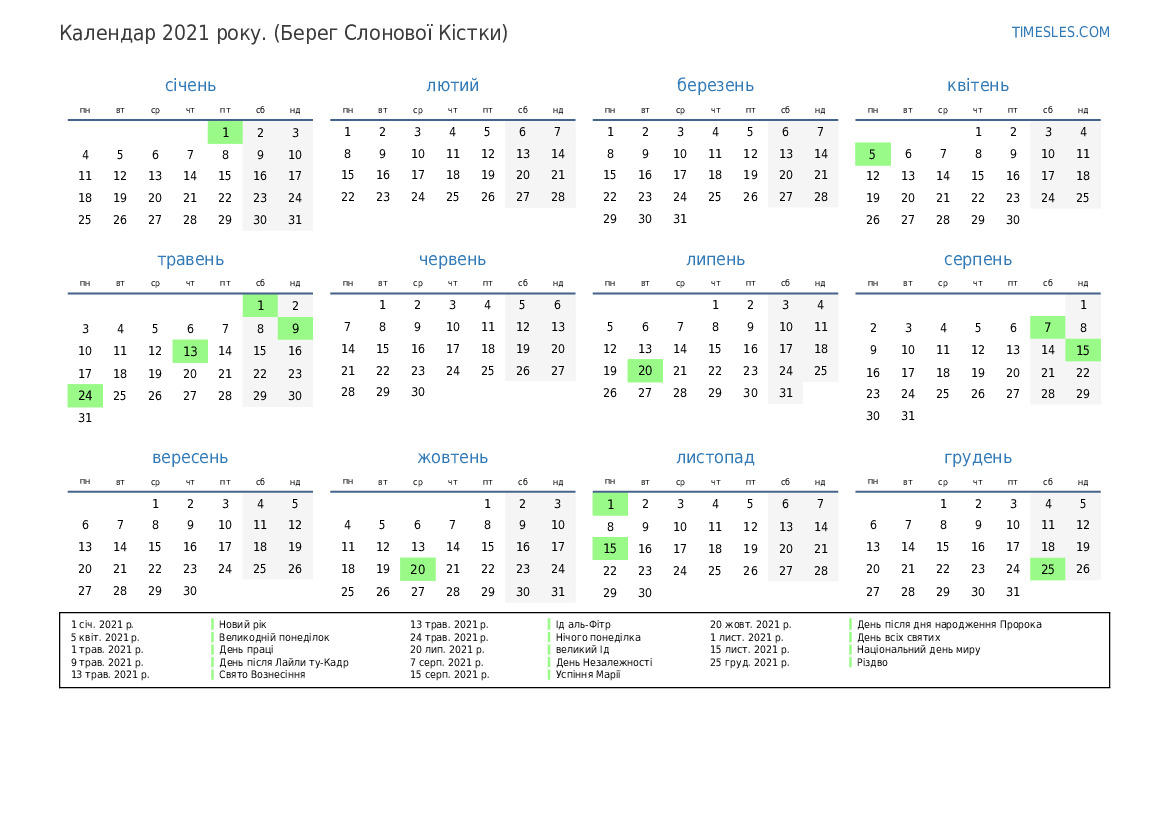The height and width of the screenshot is (827, 1169).
Task: Click highlighted November 15 holiday cell
Action: coord(610,549)
